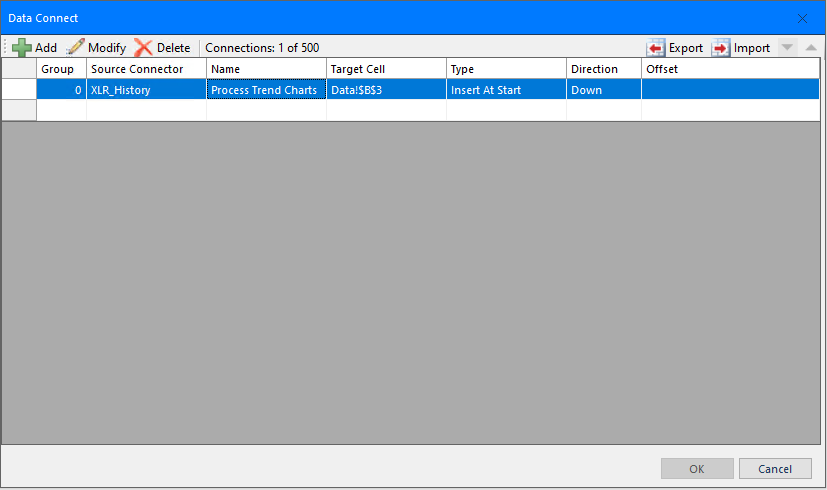Click the Direction column header

(x=604, y=69)
